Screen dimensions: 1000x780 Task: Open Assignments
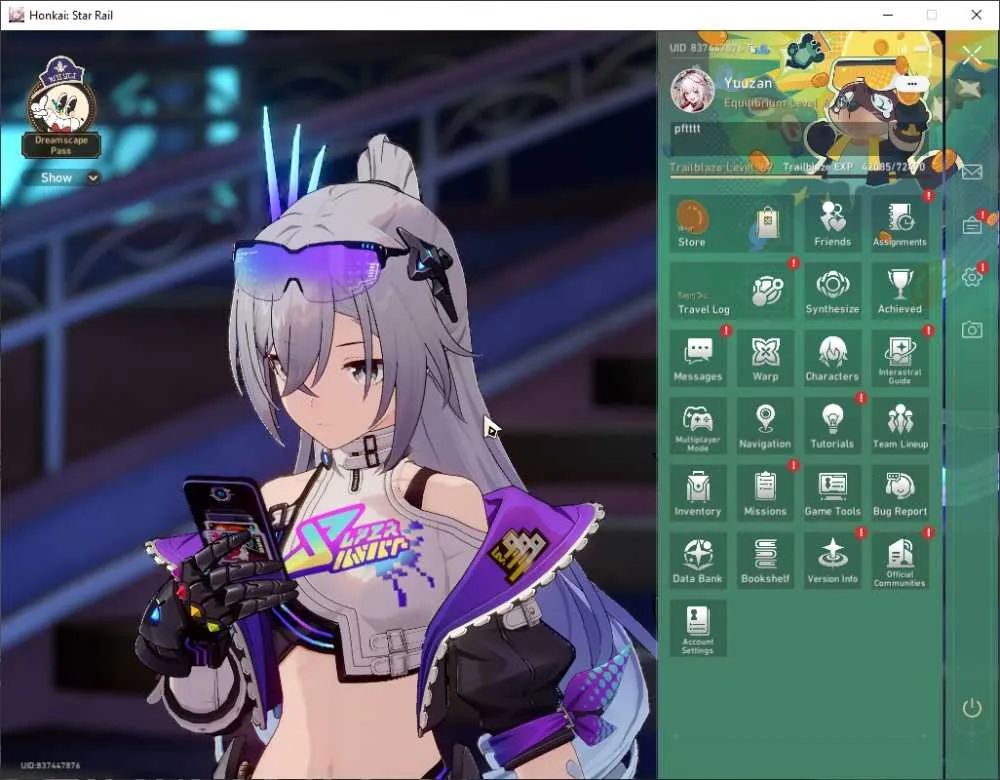click(x=899, y=224)
